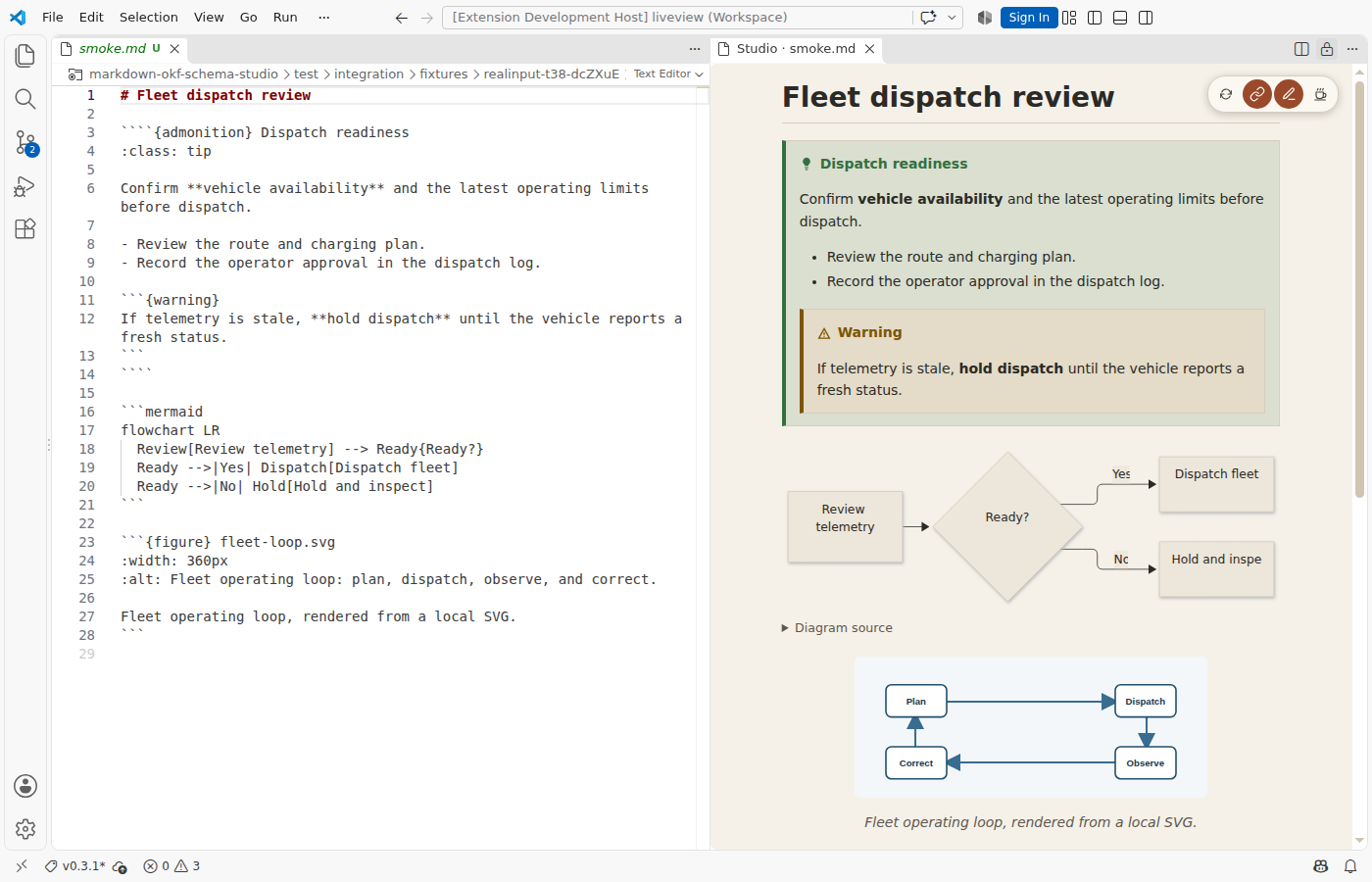Click the markdown-okf-schema-studio breadcrumb
This screenshot has width=1372, height=882.
pos(183,74)
